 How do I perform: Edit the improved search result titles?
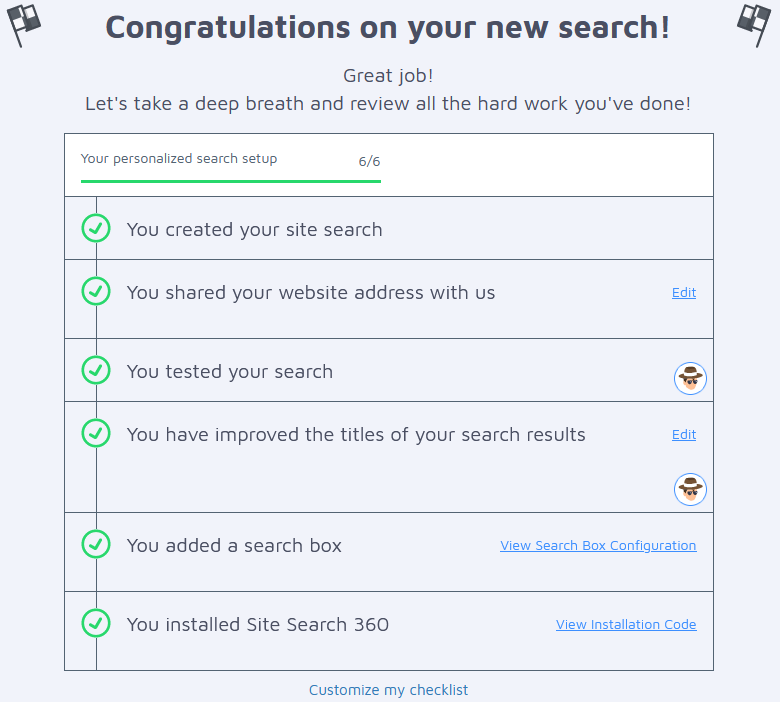click(683, 435)
